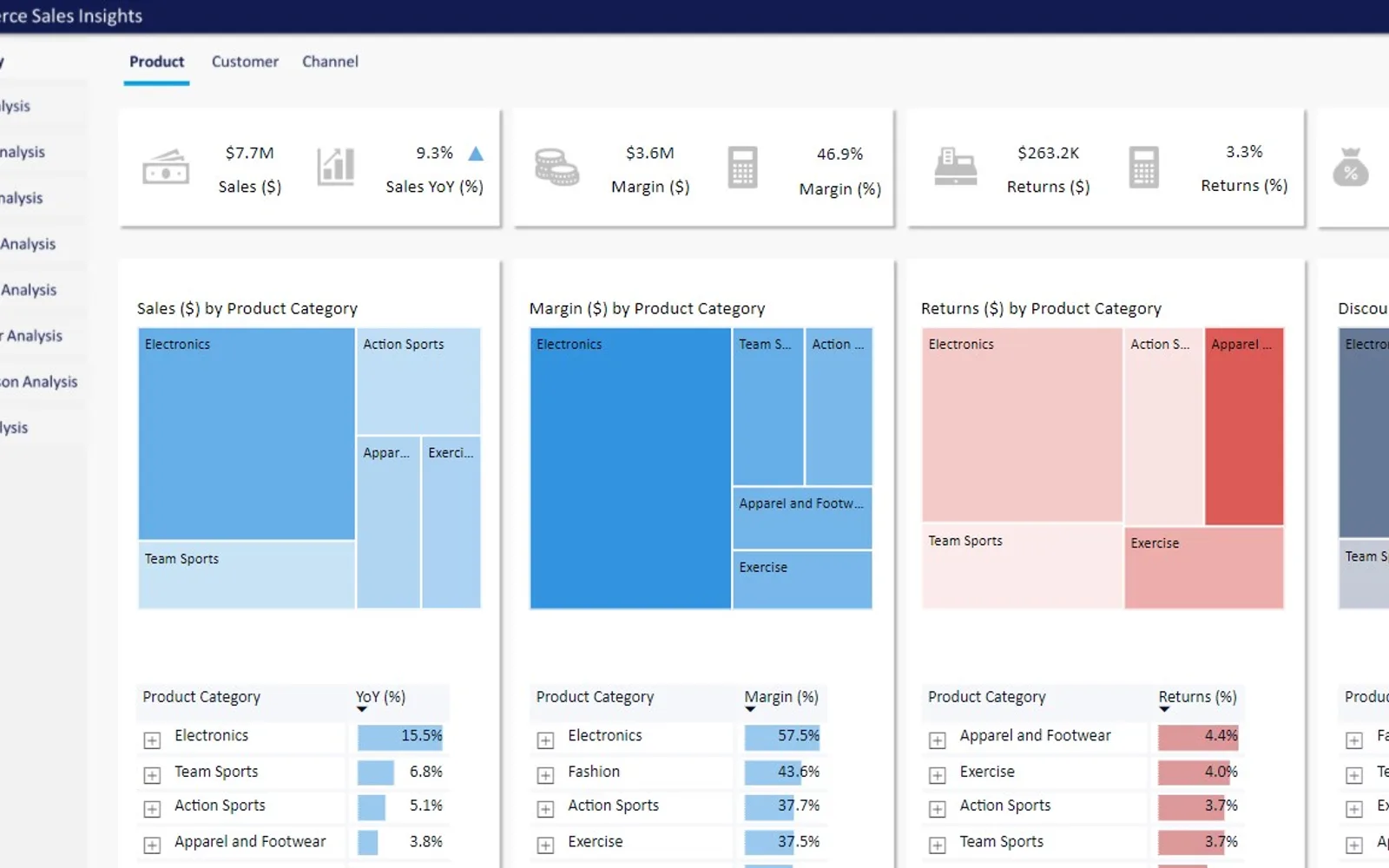
Task: Click the Margin coins icon
Action: (x=556, y=167)
